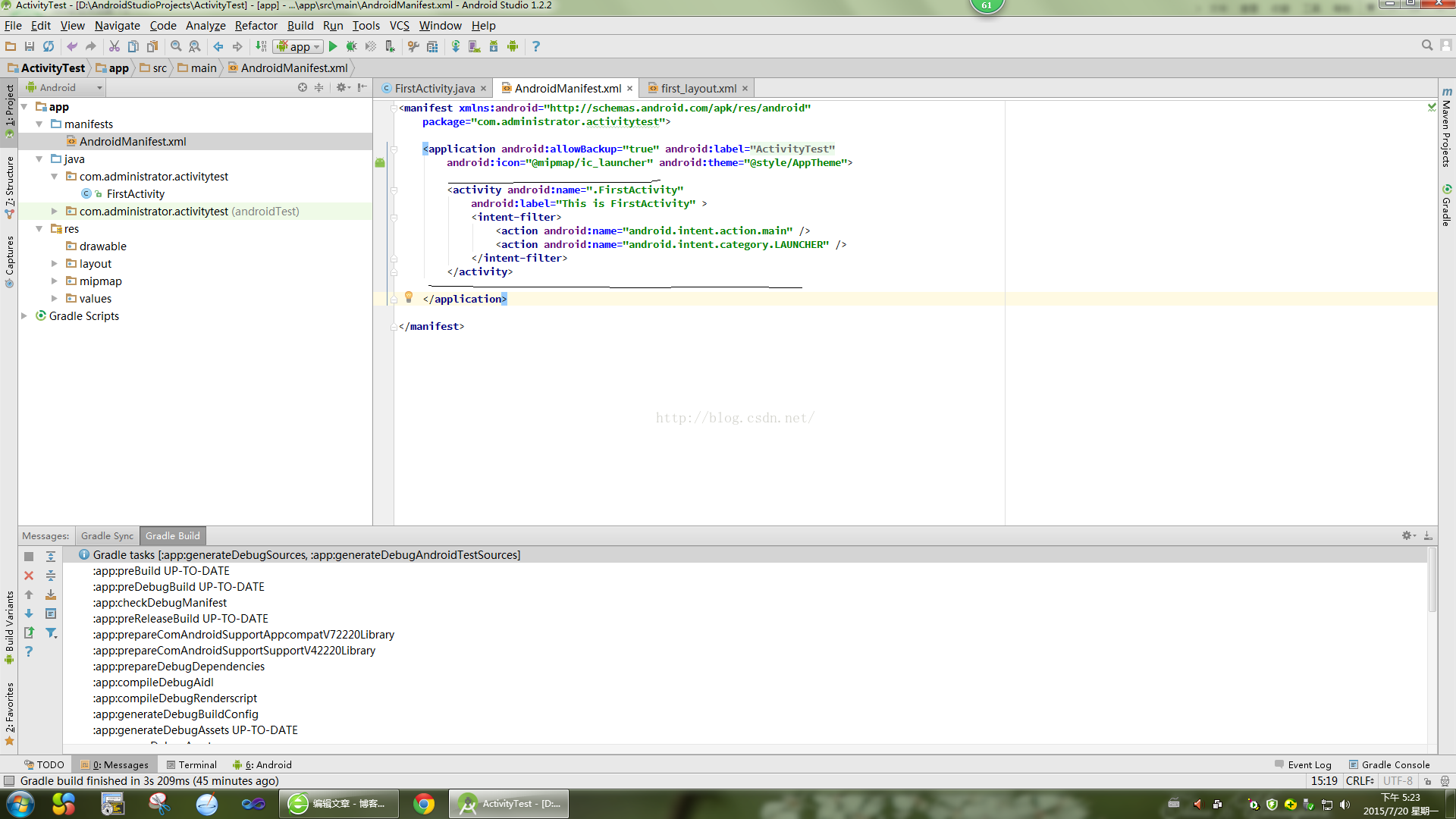The image size is (1456, 819).
Task: Click the Forward navigation arrow
Action: (x=237, y=46)
